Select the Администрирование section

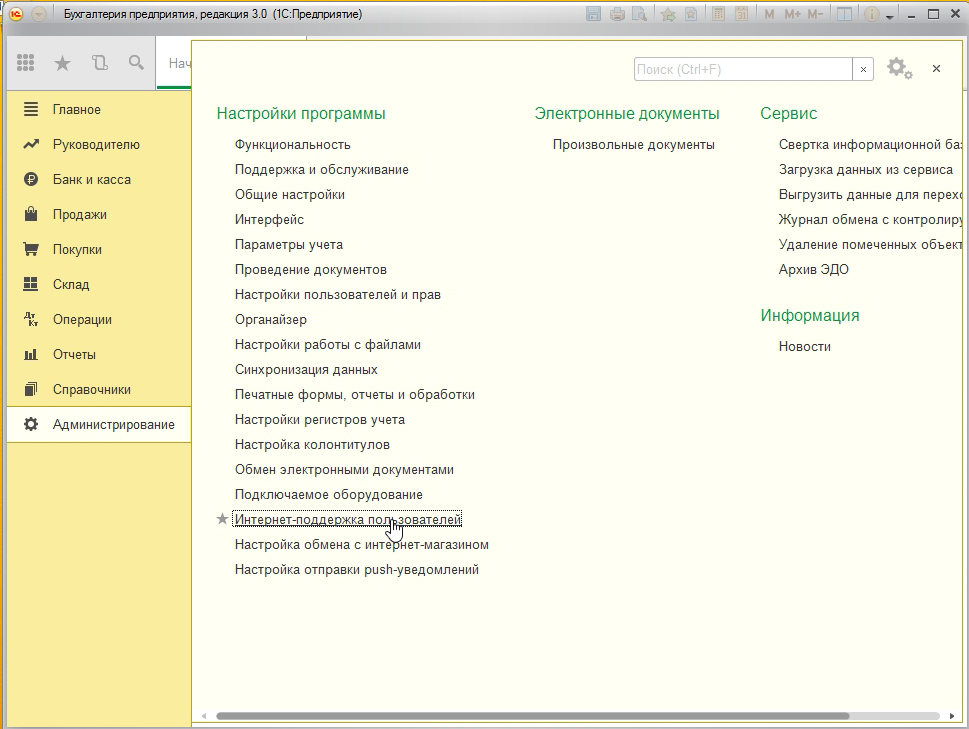(99, 424)
